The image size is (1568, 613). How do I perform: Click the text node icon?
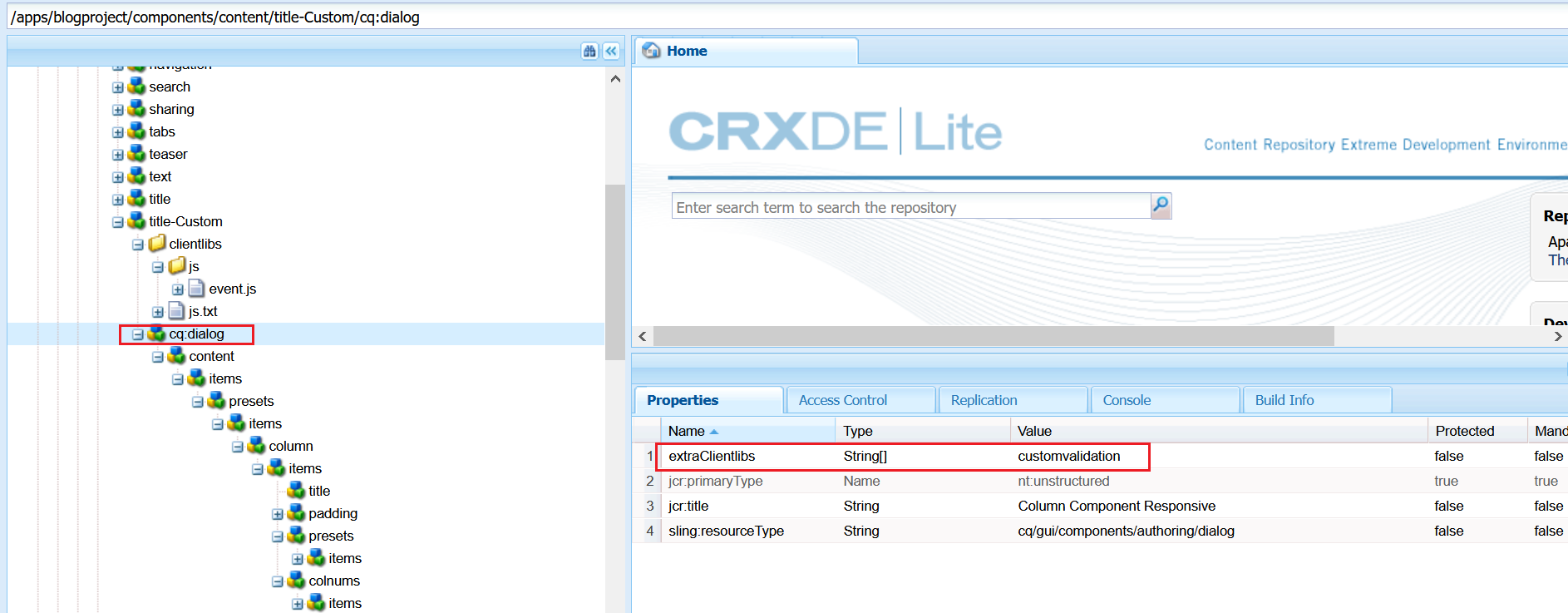coord(136,176)
